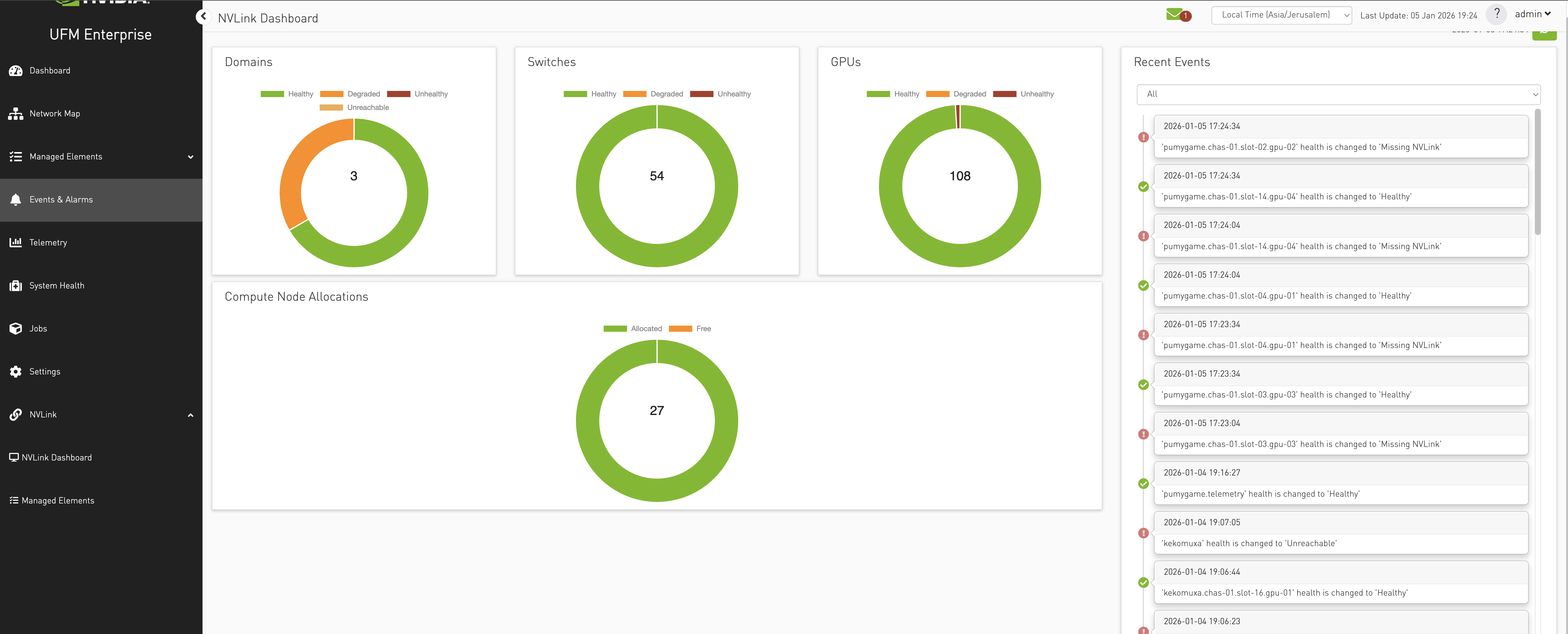Open System Health page
Image resolution: width=1568 pixels, height=634 pixels.
click(101, 285)
